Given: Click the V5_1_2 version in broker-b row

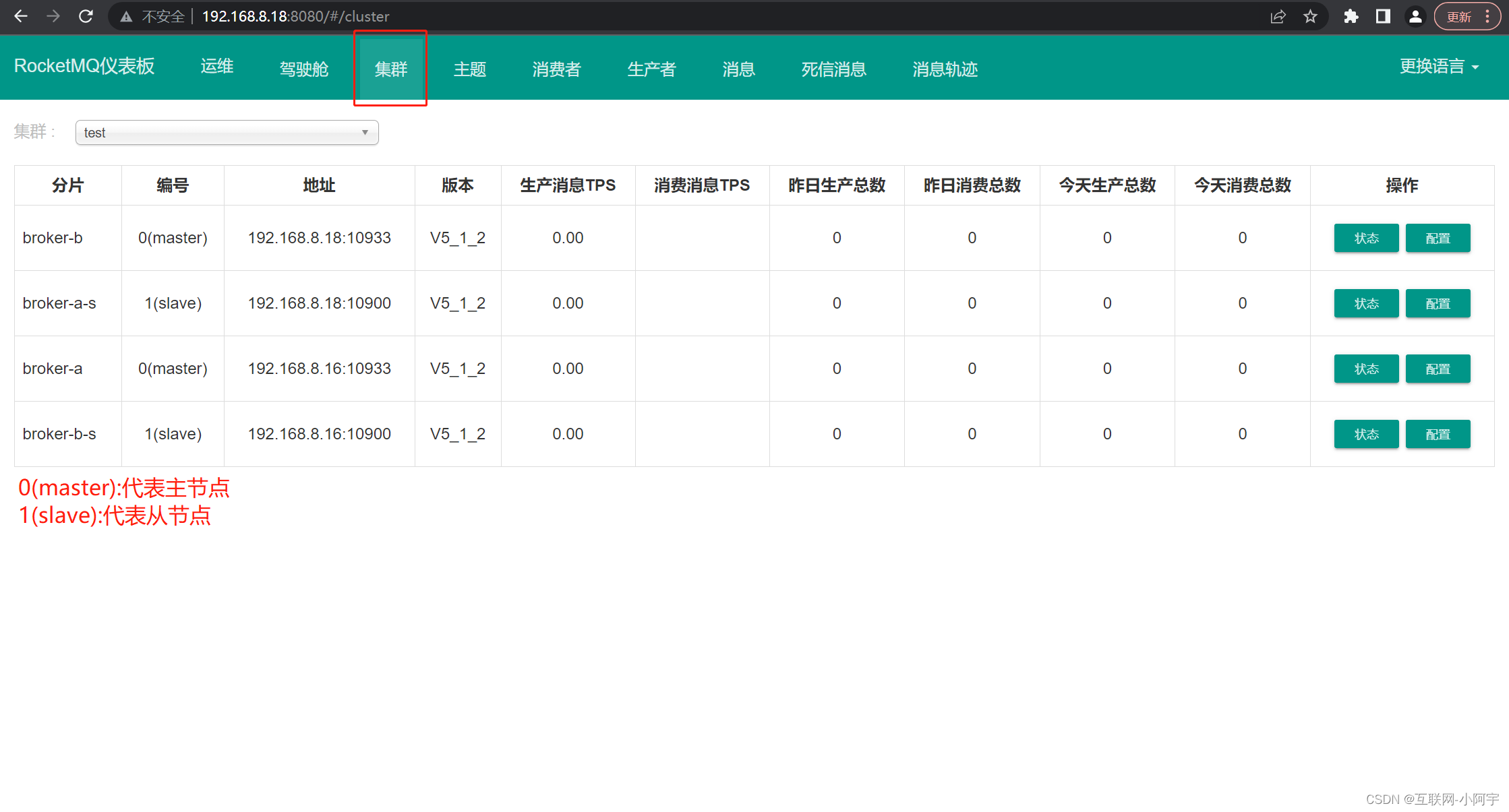Looking at the screenshot, I should coord(458,238).
